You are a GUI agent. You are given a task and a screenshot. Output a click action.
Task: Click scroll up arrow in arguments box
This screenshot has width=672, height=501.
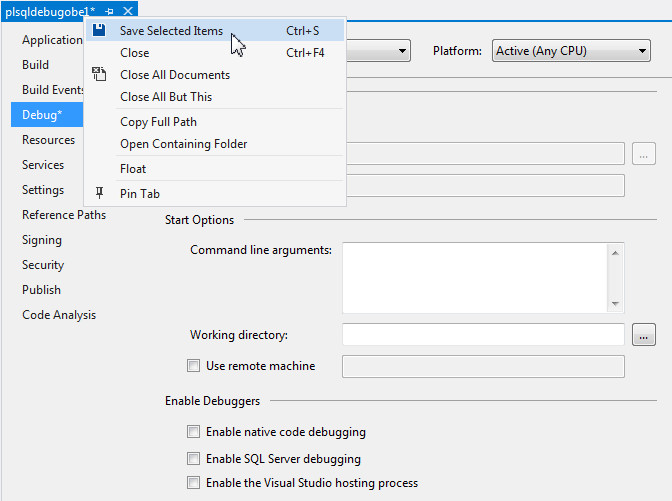click(x=615, y=253)
